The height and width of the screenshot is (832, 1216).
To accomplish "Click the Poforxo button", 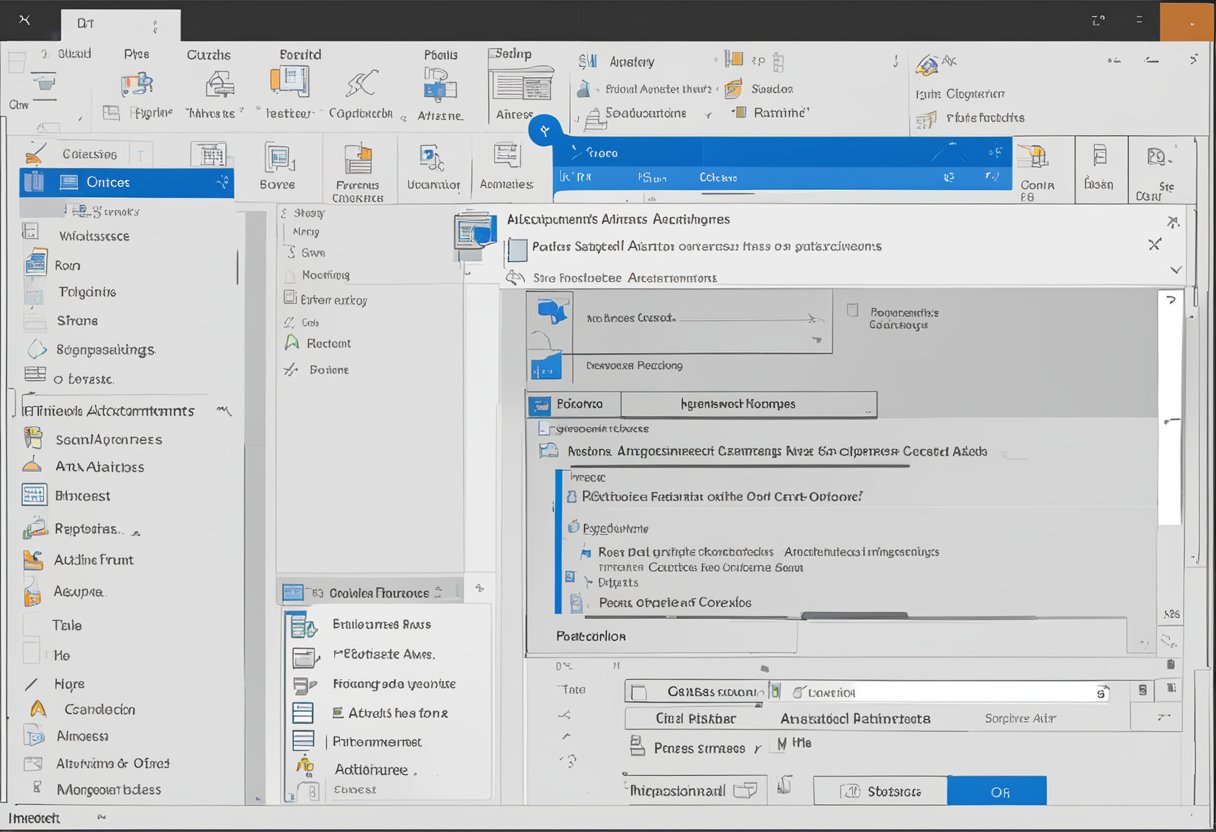I will (x=573, y=404).
